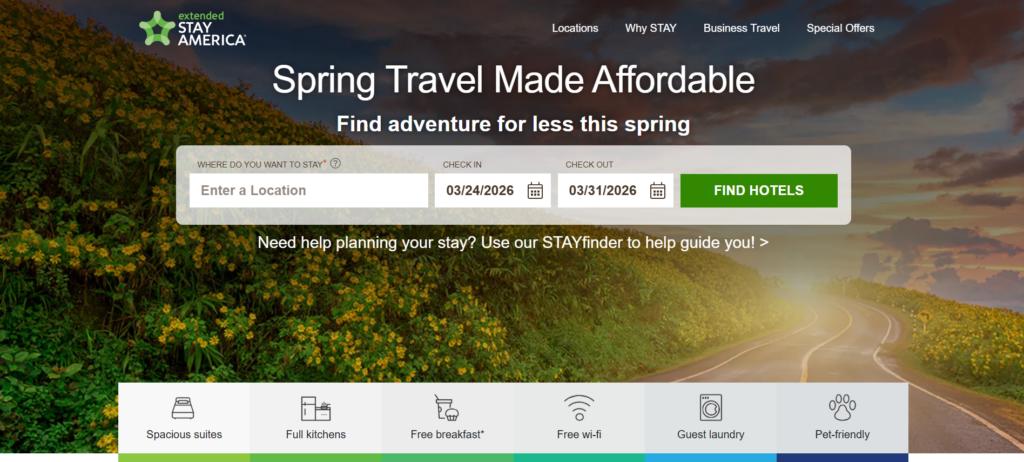The image size is (1024, 462).
Task: Click the FIND HOTELS button
Action: pos(759,191)
